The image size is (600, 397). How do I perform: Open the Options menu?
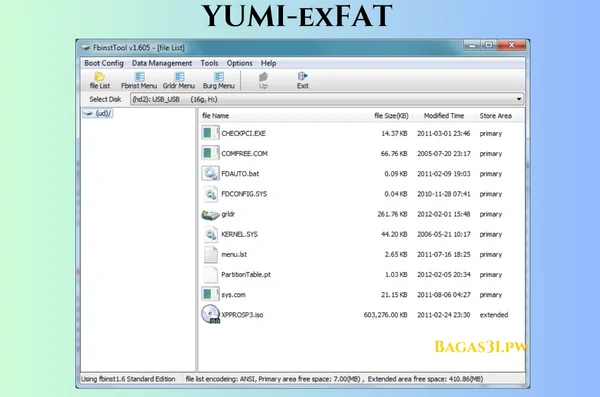click(240, 63)
